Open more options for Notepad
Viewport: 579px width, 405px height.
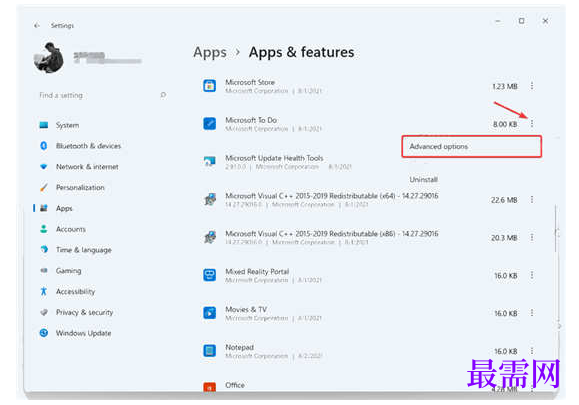point(532,351)
